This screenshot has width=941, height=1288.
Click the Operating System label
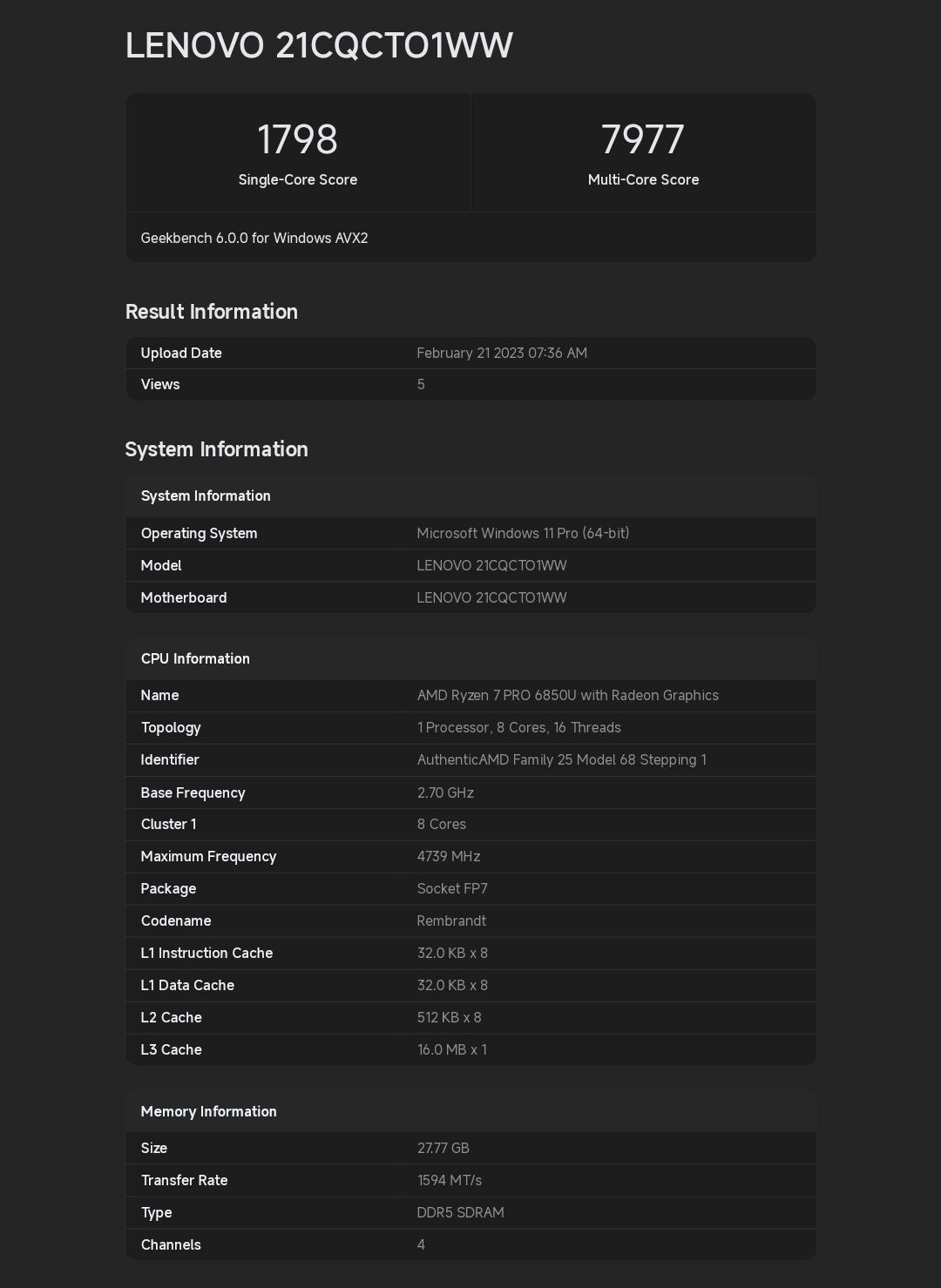[x=199, y=533]
